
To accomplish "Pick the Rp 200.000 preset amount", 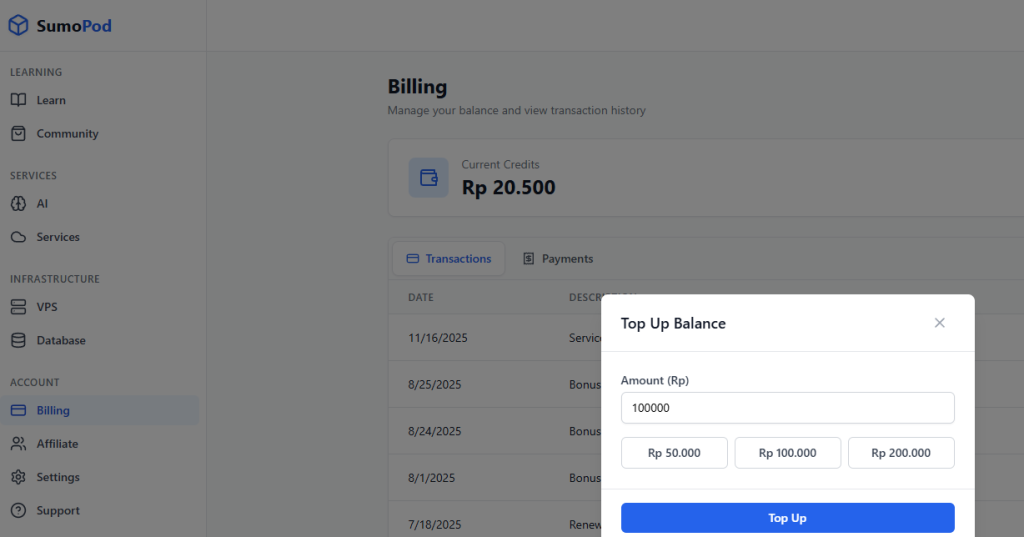I will coord(901,453).
